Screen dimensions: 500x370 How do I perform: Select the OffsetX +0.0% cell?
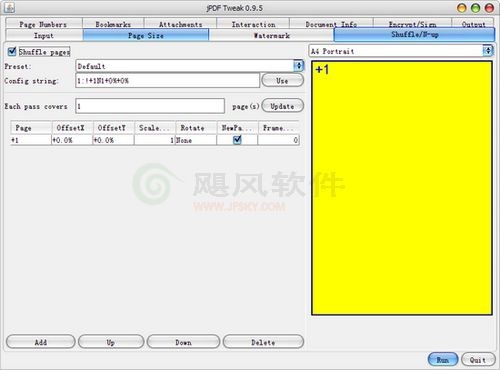point(72,140)
